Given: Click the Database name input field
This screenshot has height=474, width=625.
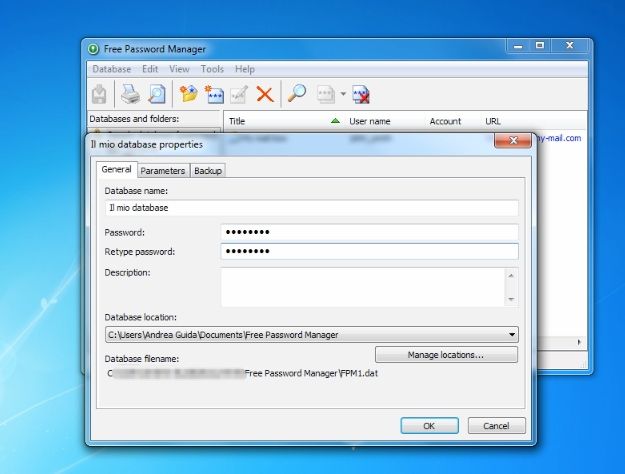Looking at the screenshot, I should [x=312, y=208].
